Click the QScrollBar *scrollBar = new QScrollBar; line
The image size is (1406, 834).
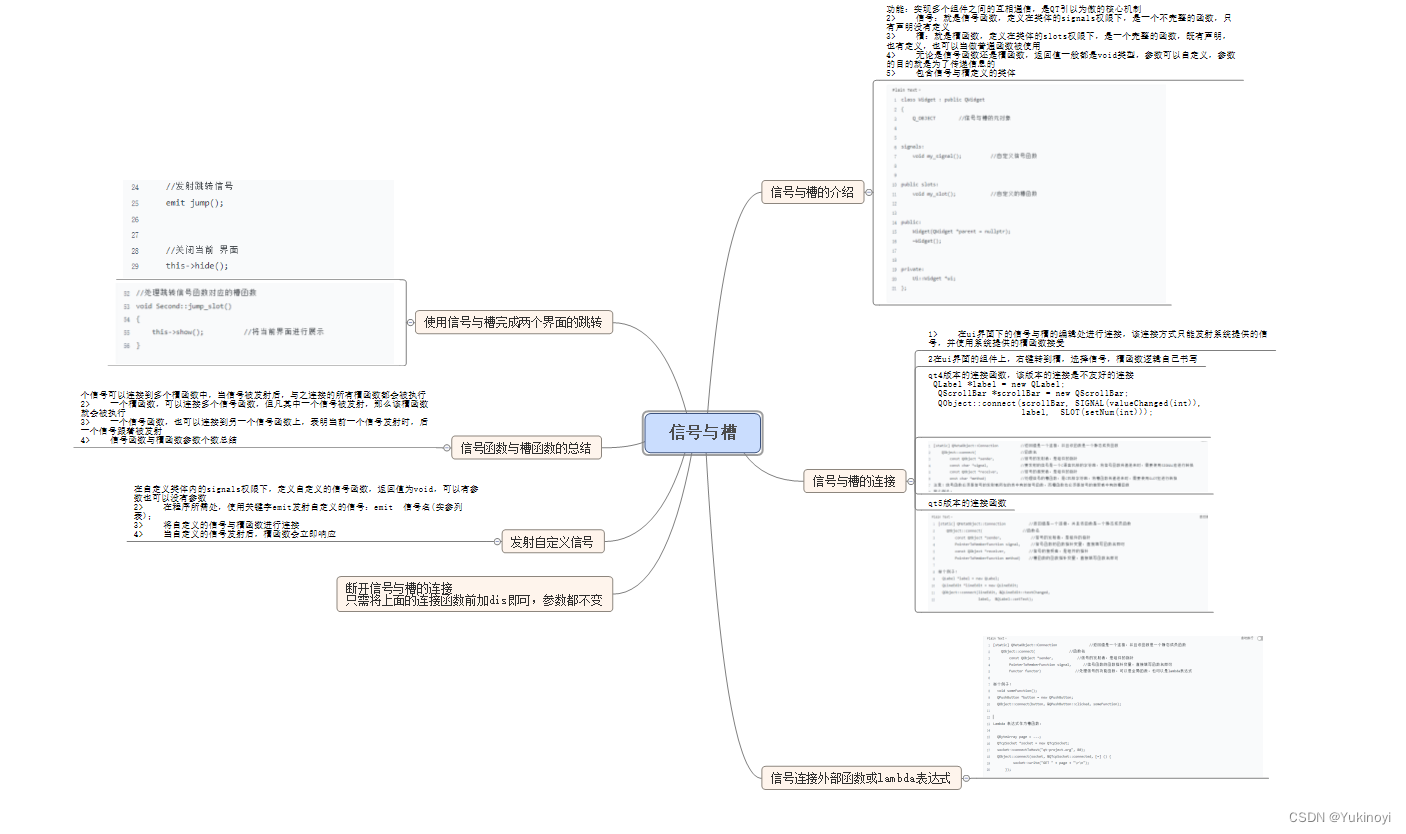click(x=1032, y=394)
